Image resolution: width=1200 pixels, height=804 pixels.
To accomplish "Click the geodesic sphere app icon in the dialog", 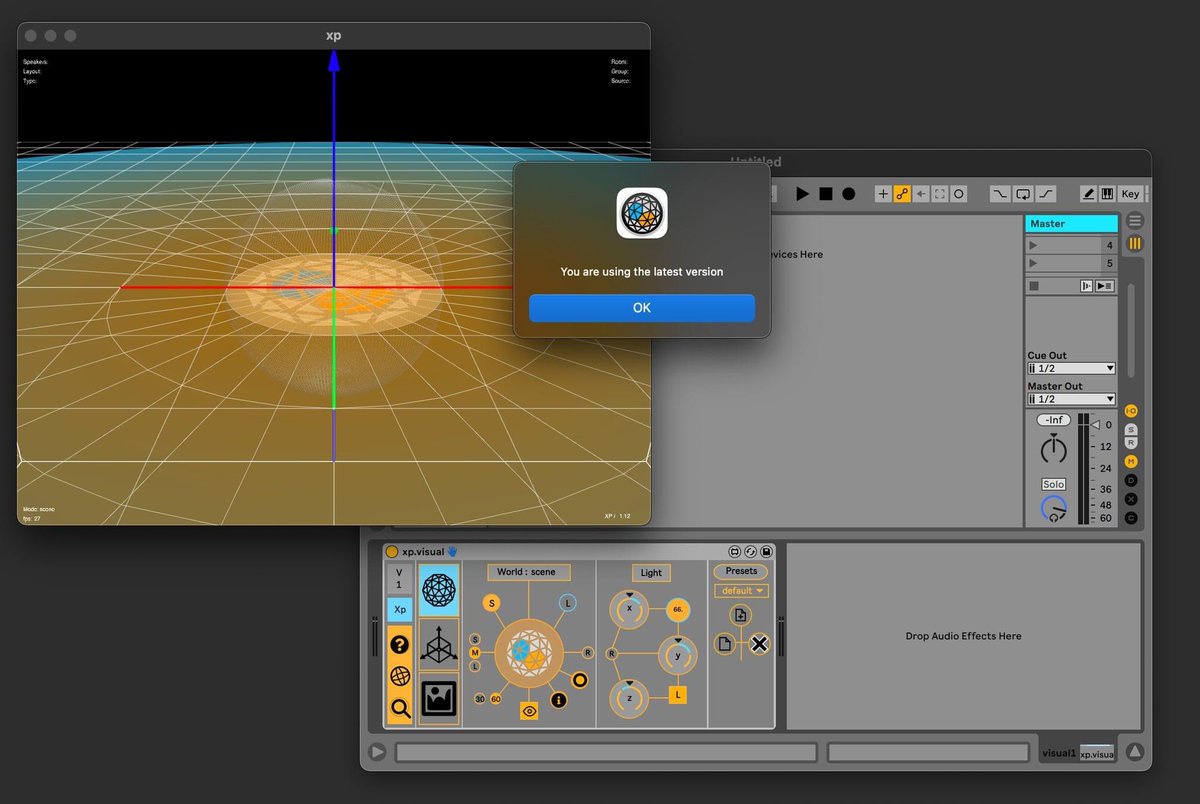I will click(x=642, y=213).
